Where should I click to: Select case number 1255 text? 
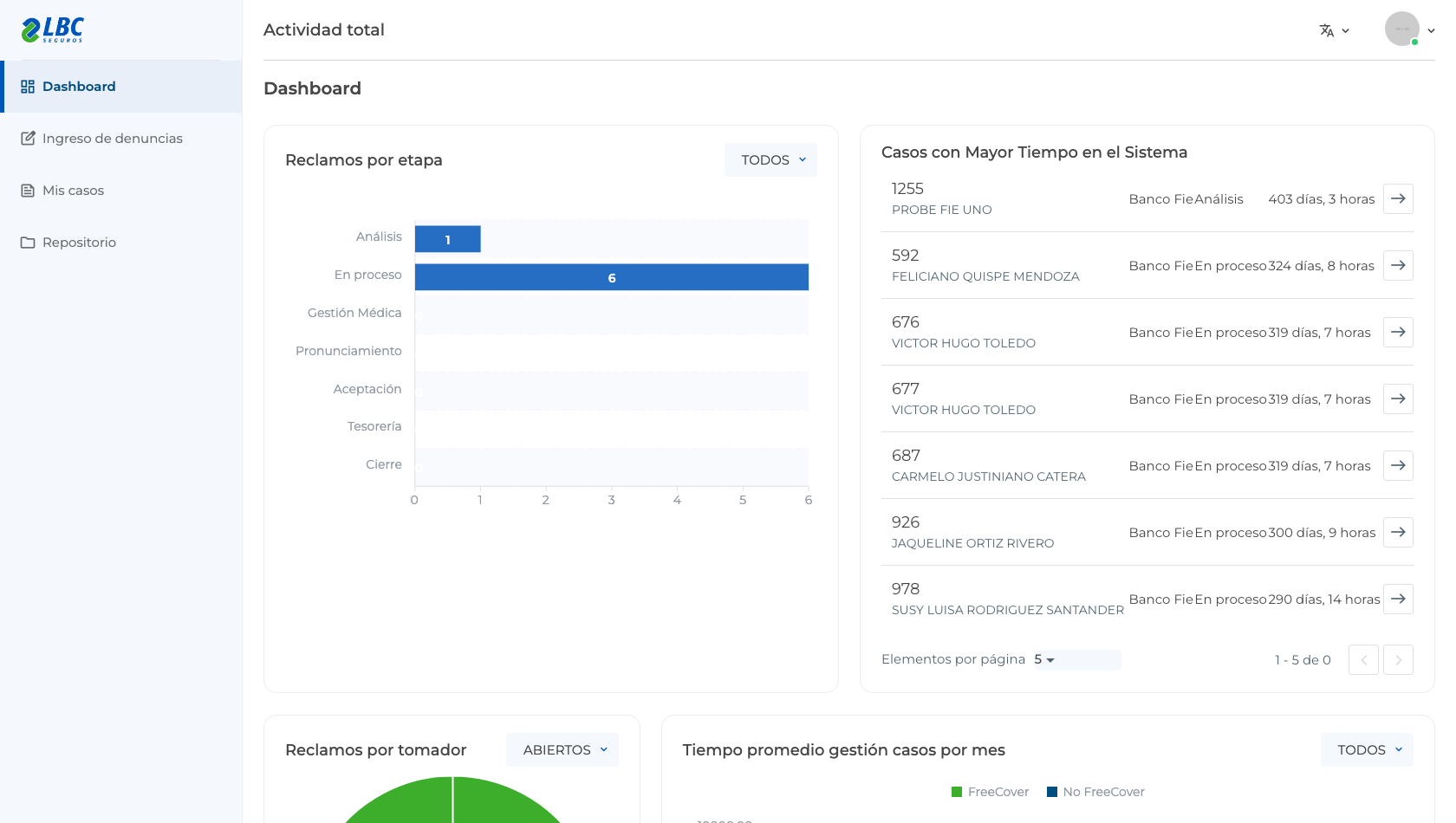click(907, 189)
